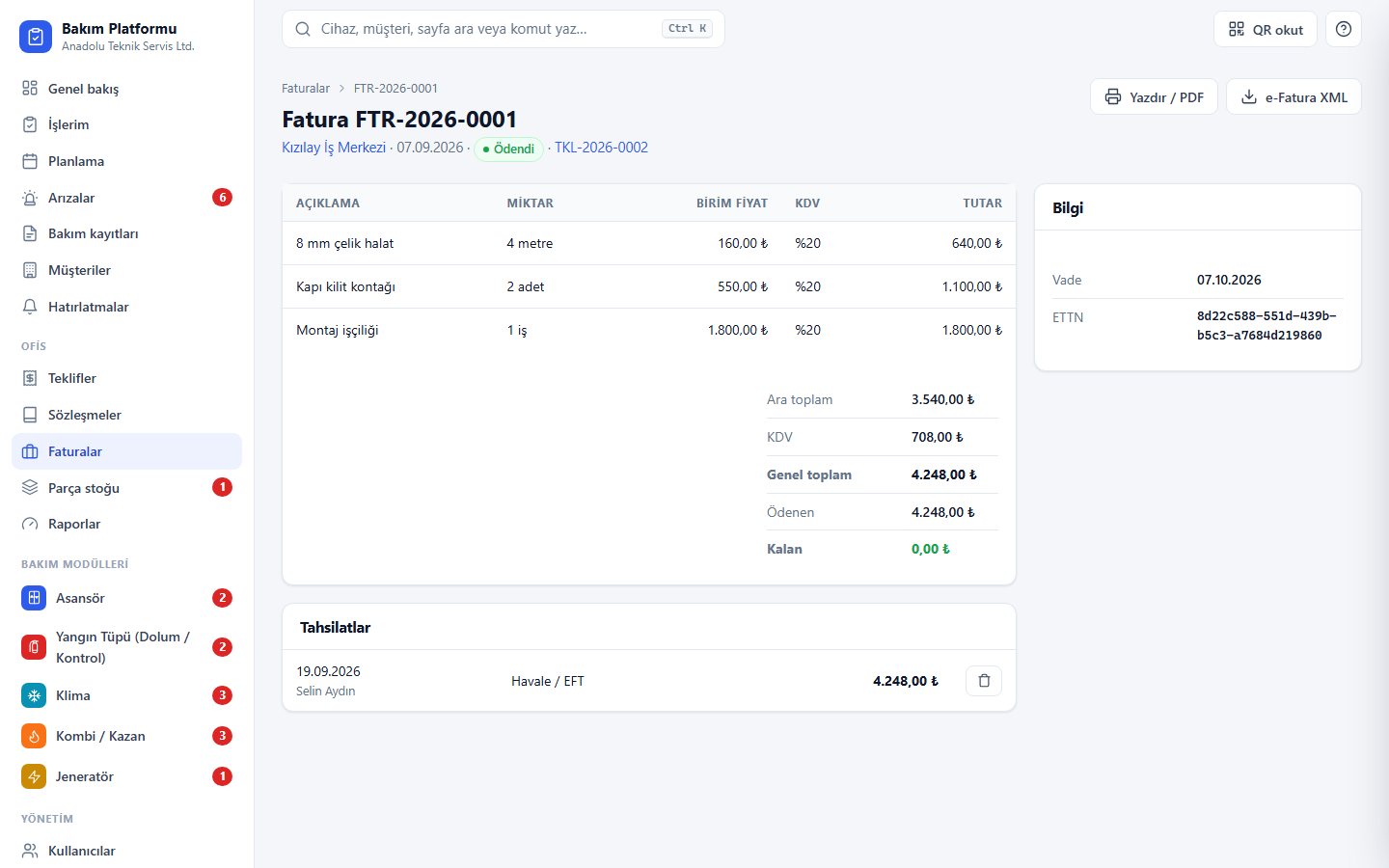Download e-Fatura XML

(1294, 96)
